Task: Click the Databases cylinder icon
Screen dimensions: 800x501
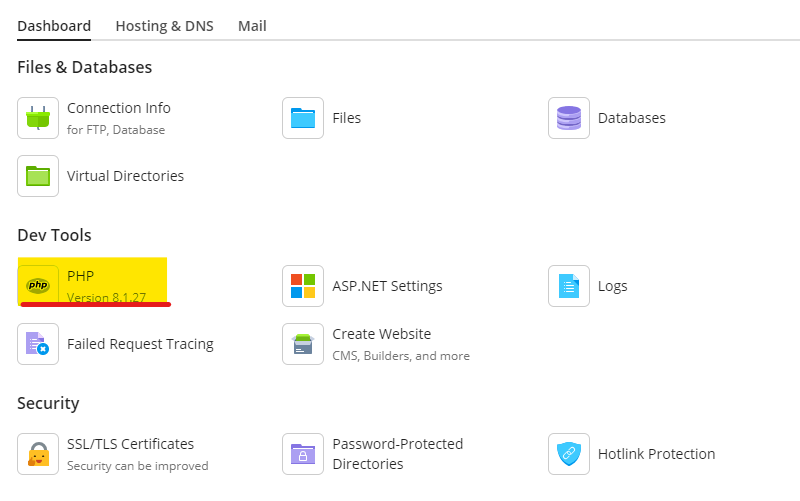Action: click(x=568, y=118)
